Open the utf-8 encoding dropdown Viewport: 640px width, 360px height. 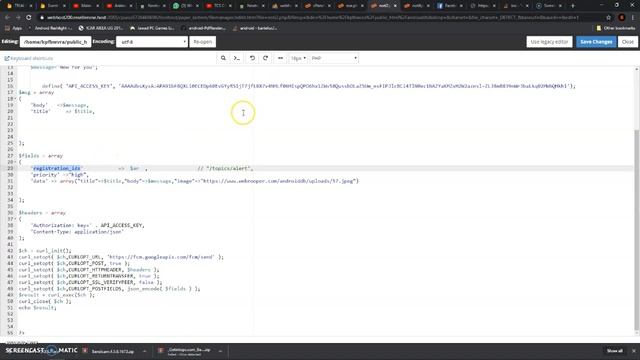click(x=151, y=42)
